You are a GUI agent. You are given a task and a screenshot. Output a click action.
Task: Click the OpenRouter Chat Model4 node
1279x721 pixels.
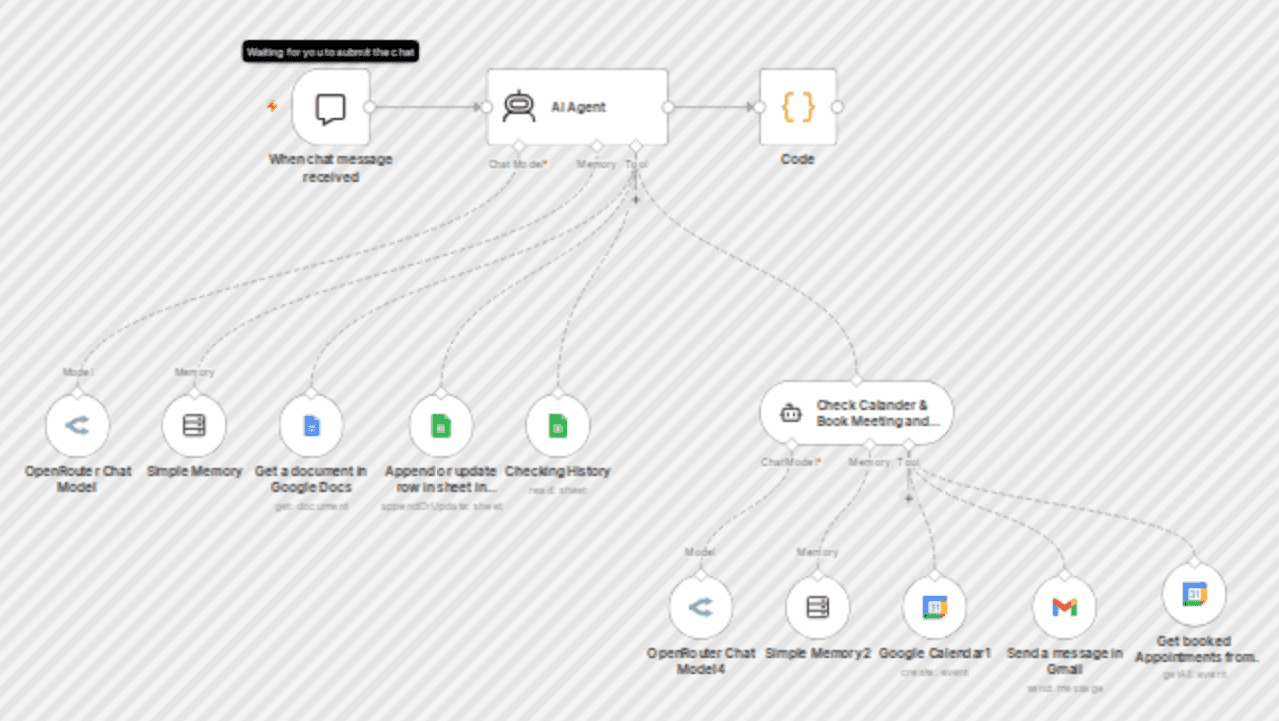click(700, 607)
